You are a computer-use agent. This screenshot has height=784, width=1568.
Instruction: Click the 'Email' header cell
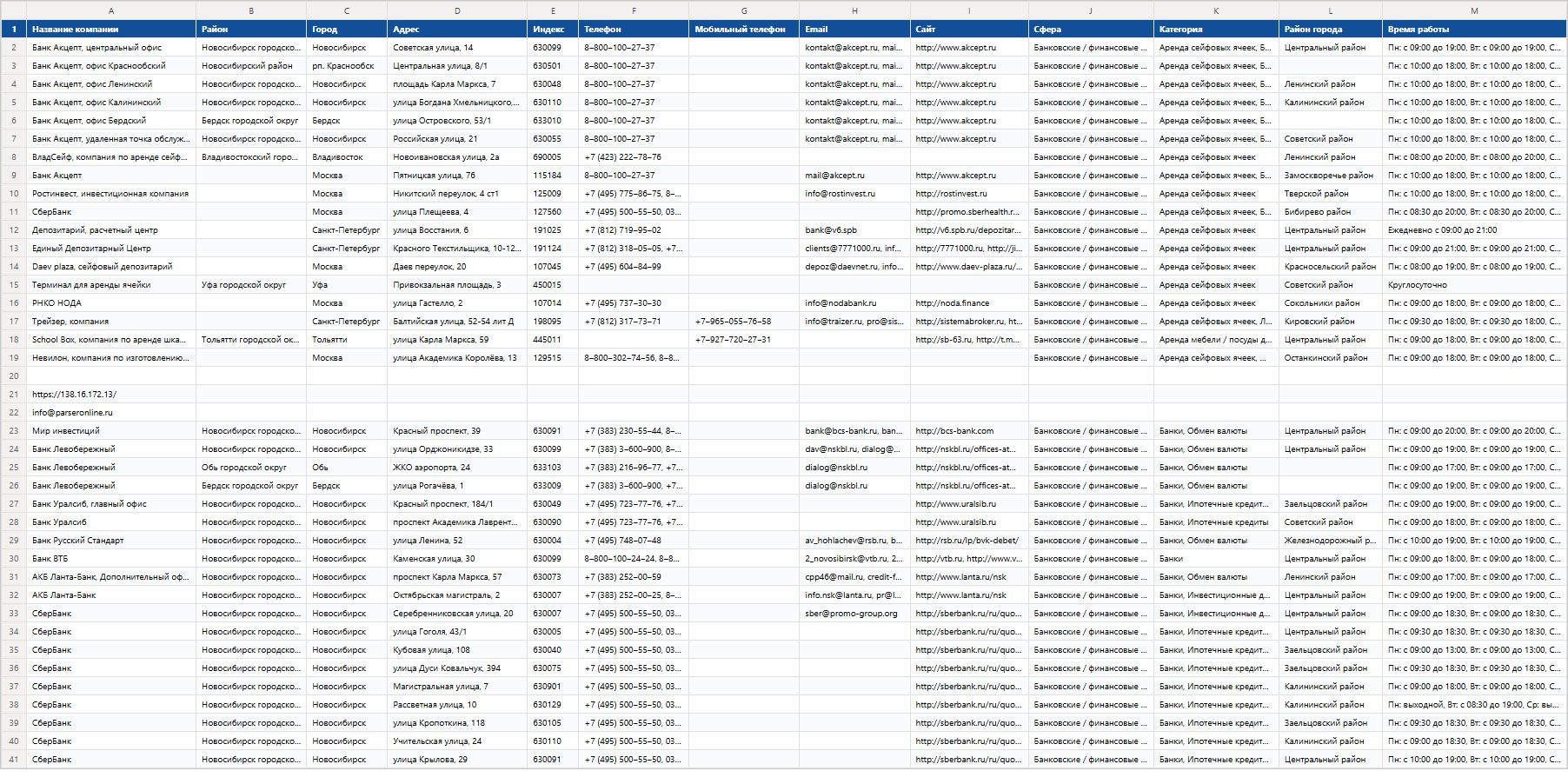(854, 29)
